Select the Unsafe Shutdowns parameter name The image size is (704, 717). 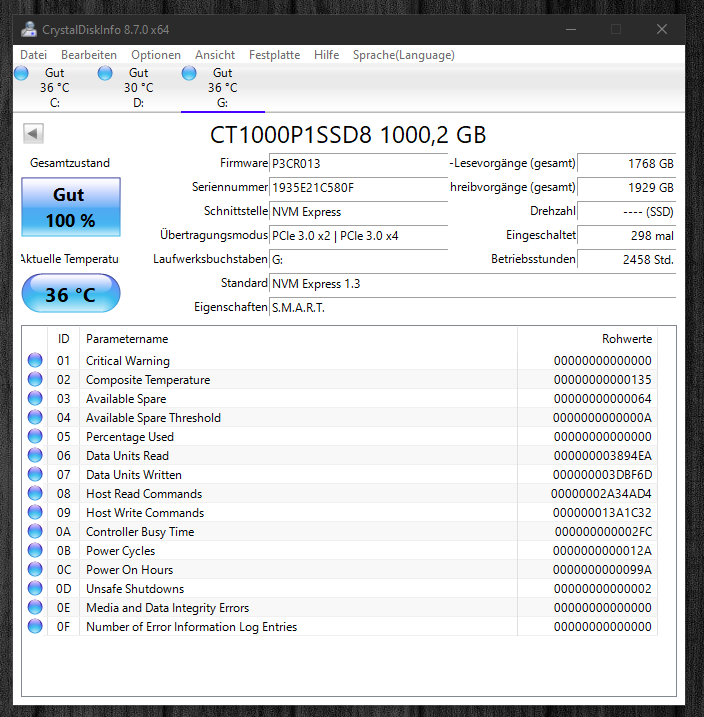coord(135,589)
